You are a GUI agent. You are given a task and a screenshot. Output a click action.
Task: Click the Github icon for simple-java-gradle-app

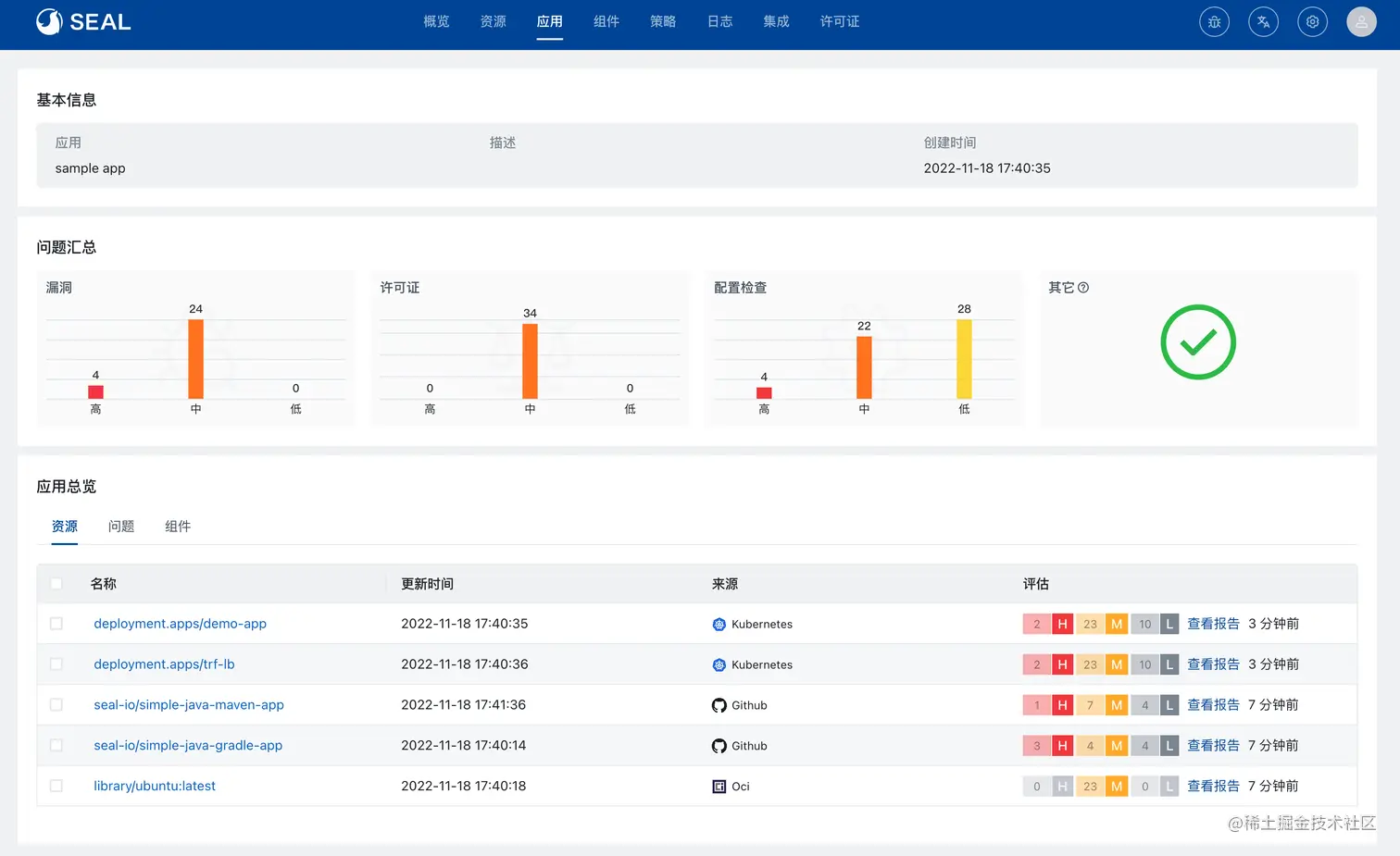coord(719,746)
